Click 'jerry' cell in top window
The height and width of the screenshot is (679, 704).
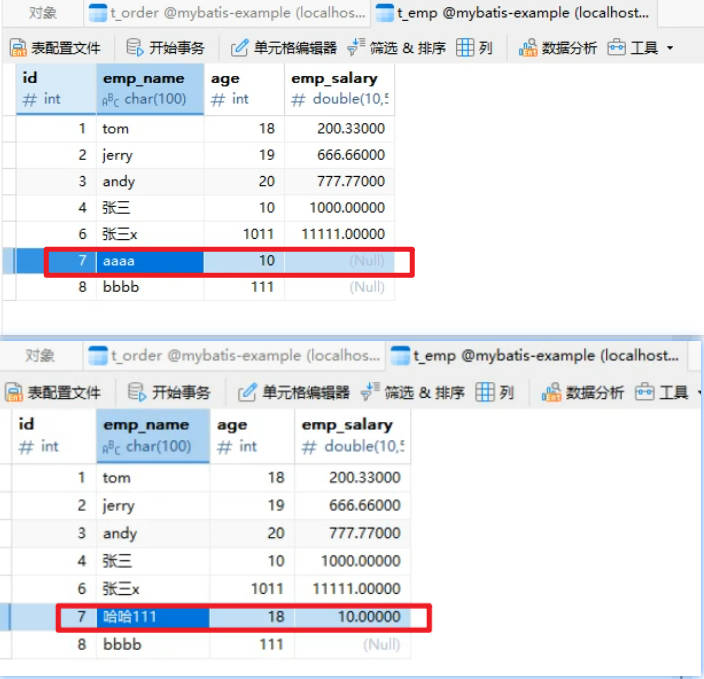[150, 155]
